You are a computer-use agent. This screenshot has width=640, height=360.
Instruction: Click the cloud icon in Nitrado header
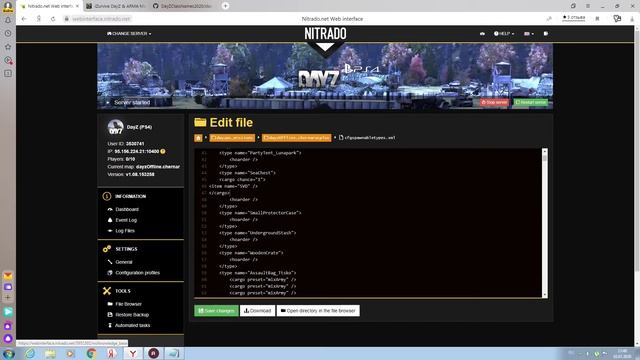[x=482, y=33]
